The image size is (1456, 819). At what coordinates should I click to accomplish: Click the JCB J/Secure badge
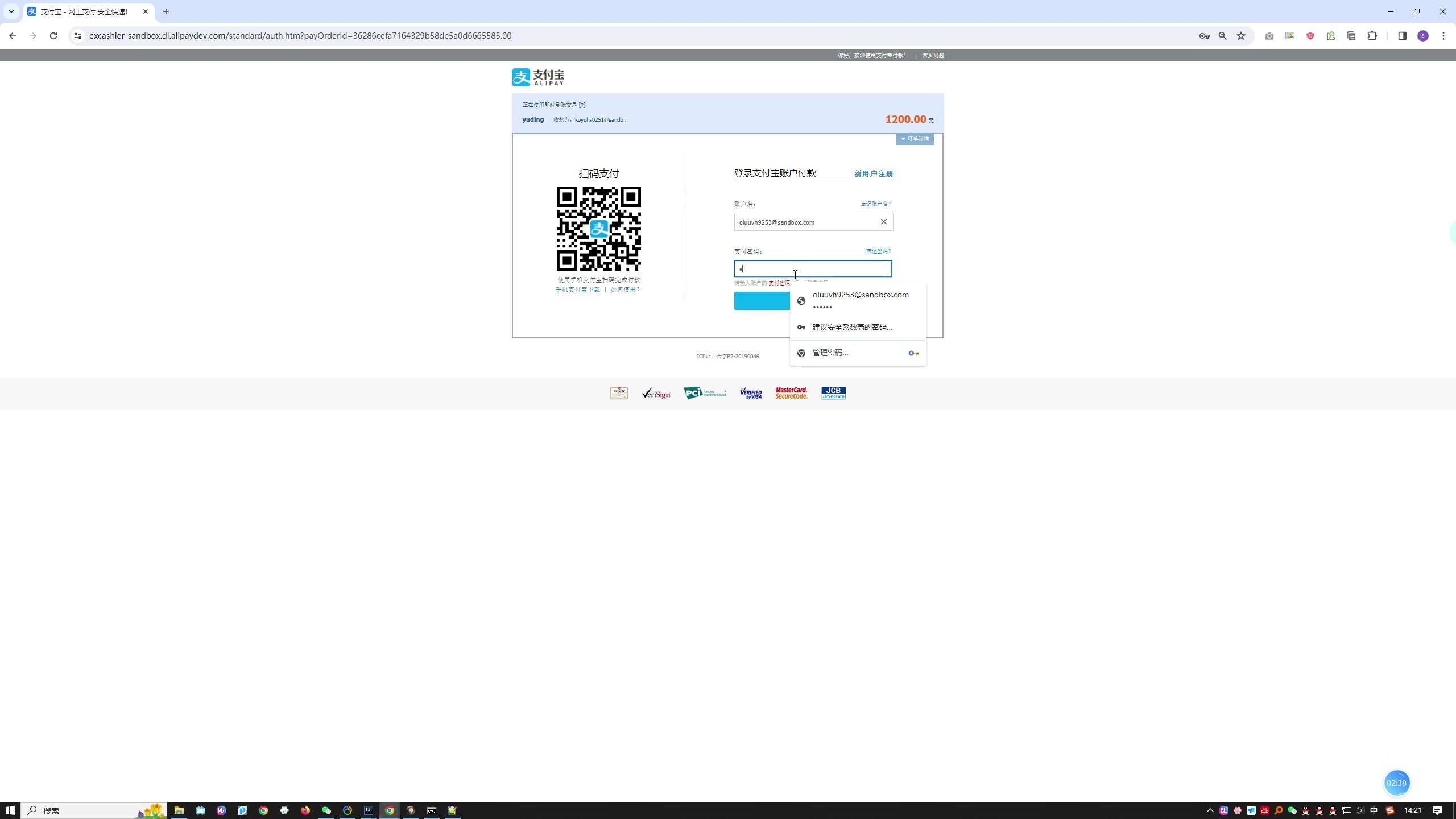pyautogui.click(x=833, y=393)
